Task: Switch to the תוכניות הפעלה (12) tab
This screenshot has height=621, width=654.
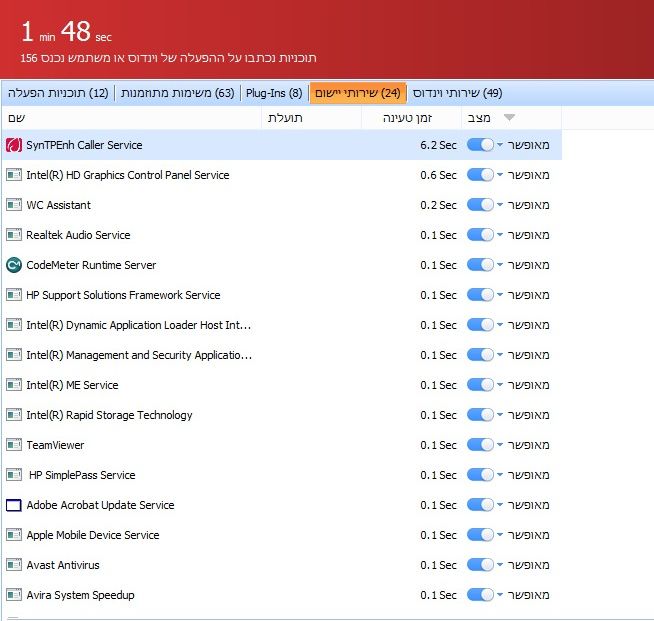Action: [58, 93]
